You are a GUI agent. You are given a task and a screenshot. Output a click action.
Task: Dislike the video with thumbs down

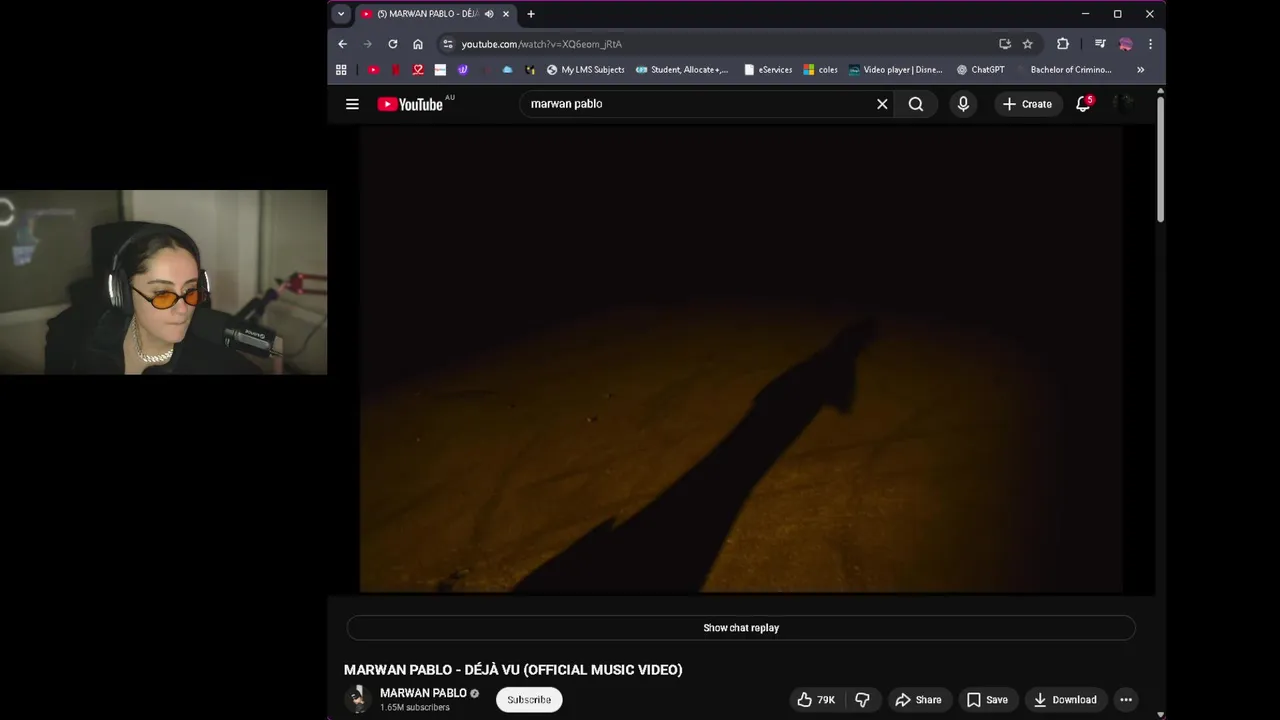tap(862, 700)
